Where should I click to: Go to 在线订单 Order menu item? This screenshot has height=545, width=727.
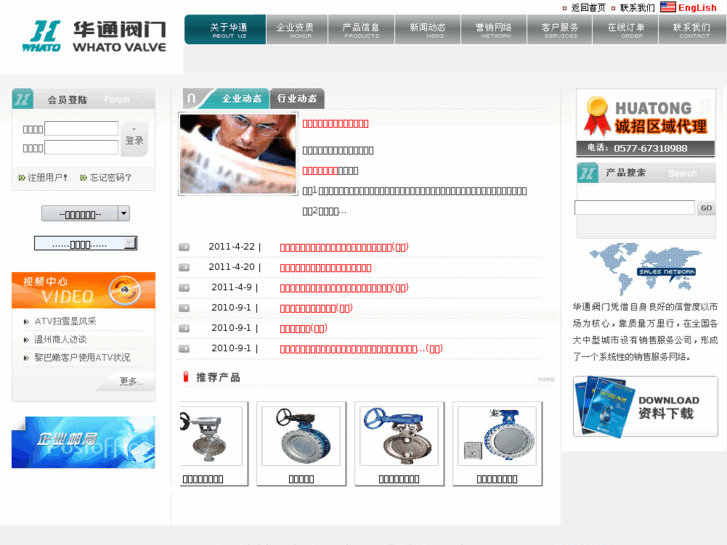(625, 30)
